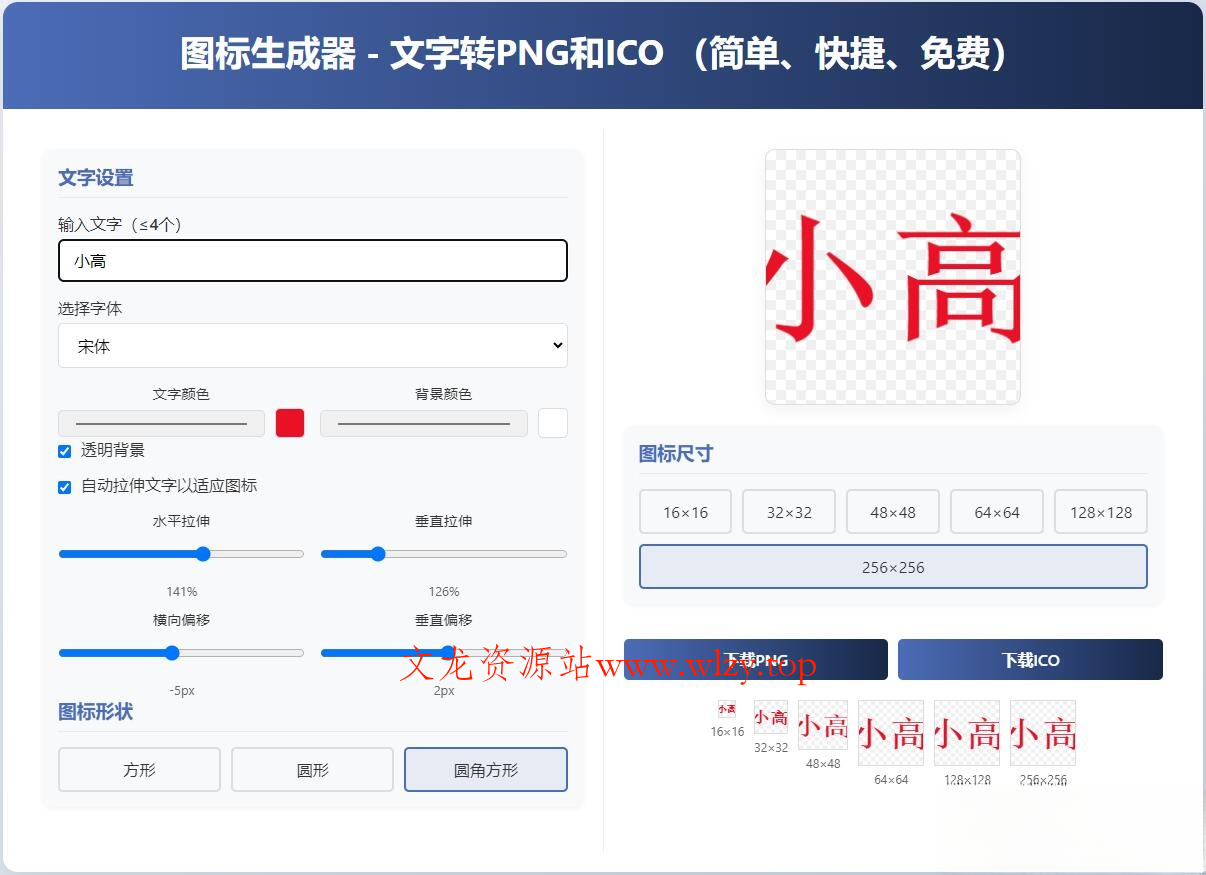This screenshot has width=1206, height=875.
Task: View the 64×64 preview thumbnail
Action: click(890, 734)
